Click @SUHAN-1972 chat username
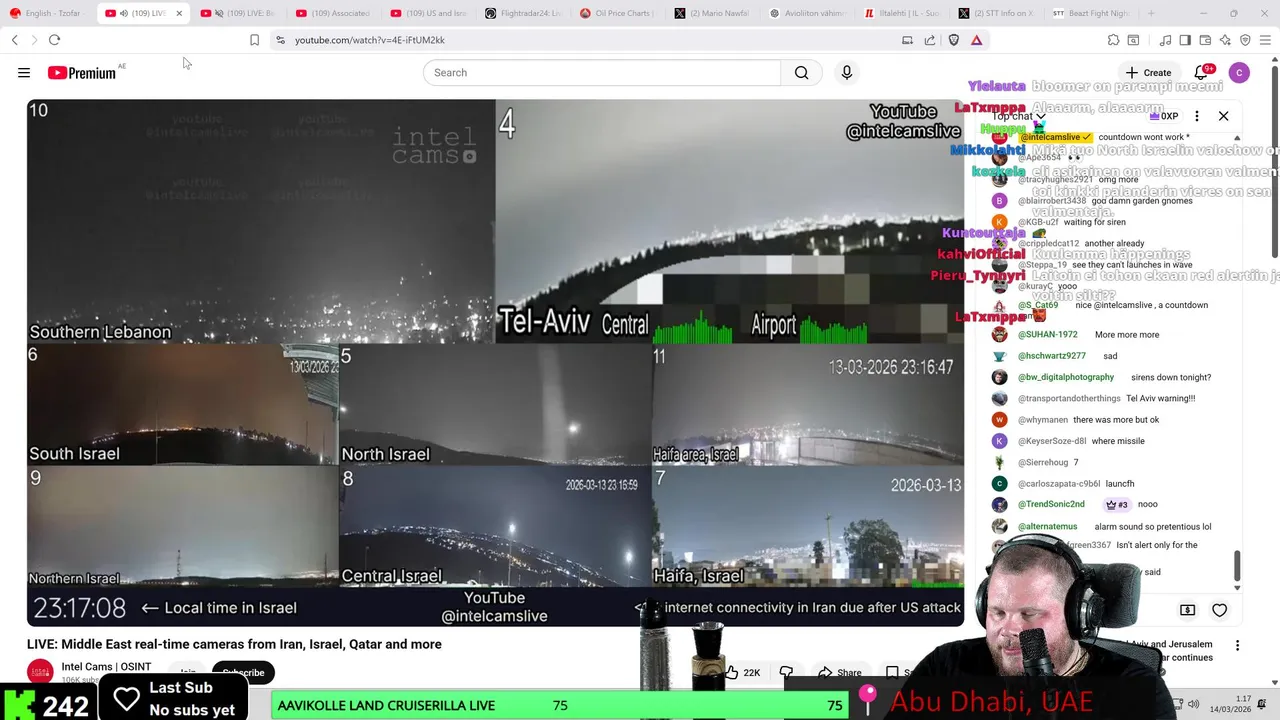Viewport: 1280px width, 720px height. 1047,335
